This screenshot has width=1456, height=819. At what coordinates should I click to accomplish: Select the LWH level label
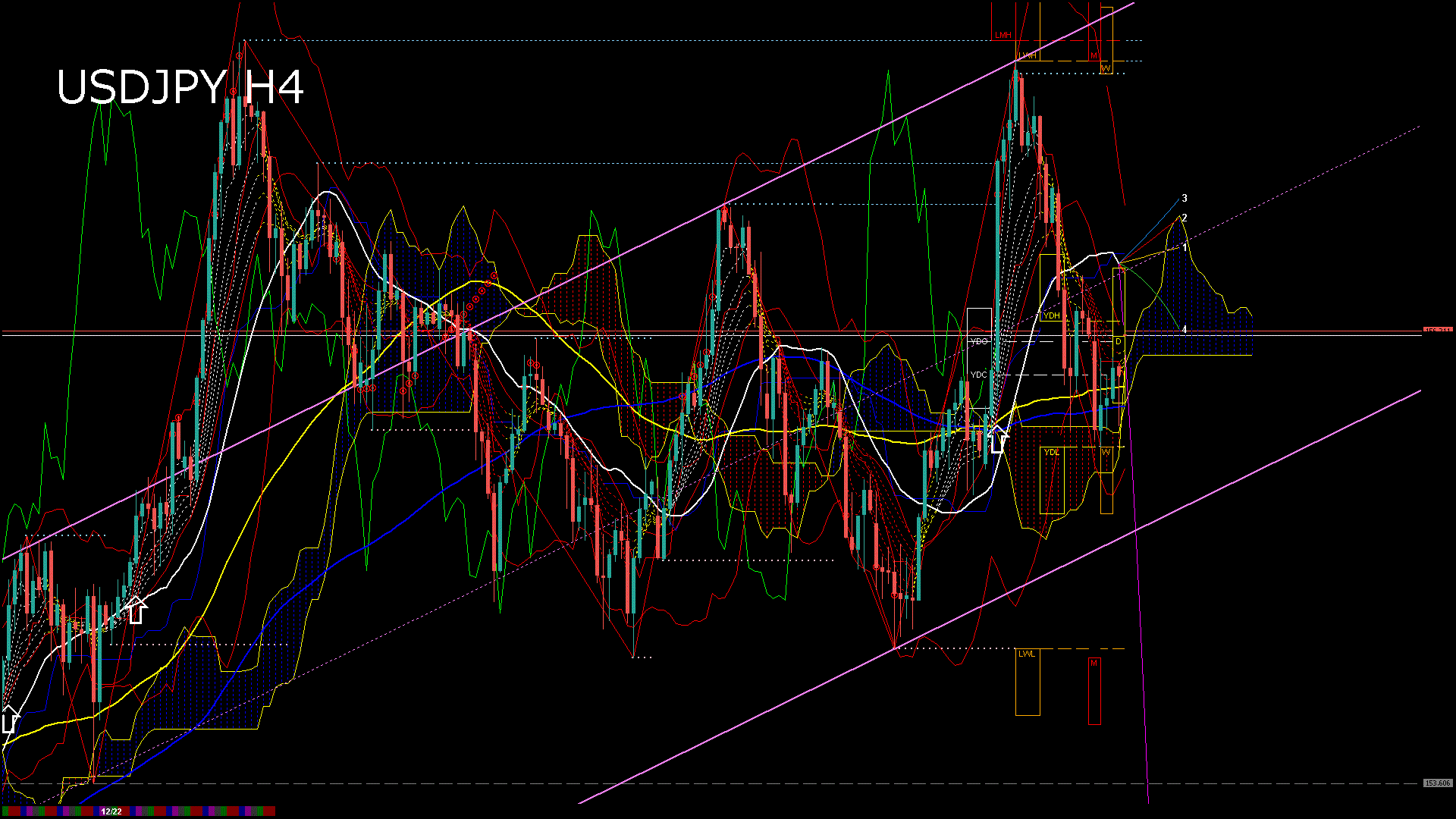coord(1028,56)
